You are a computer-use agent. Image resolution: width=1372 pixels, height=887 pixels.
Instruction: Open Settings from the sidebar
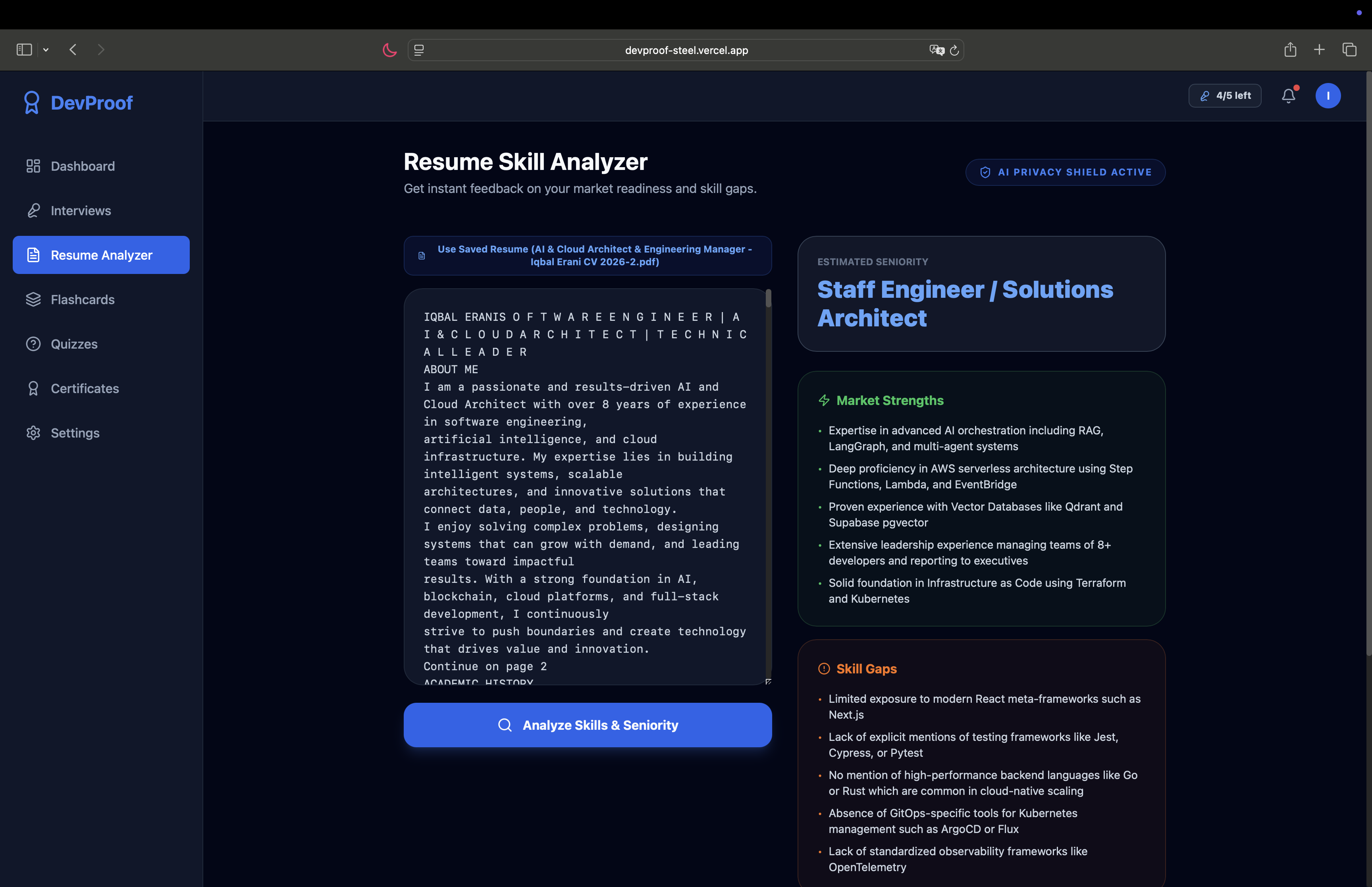click(x=75, y=433)
